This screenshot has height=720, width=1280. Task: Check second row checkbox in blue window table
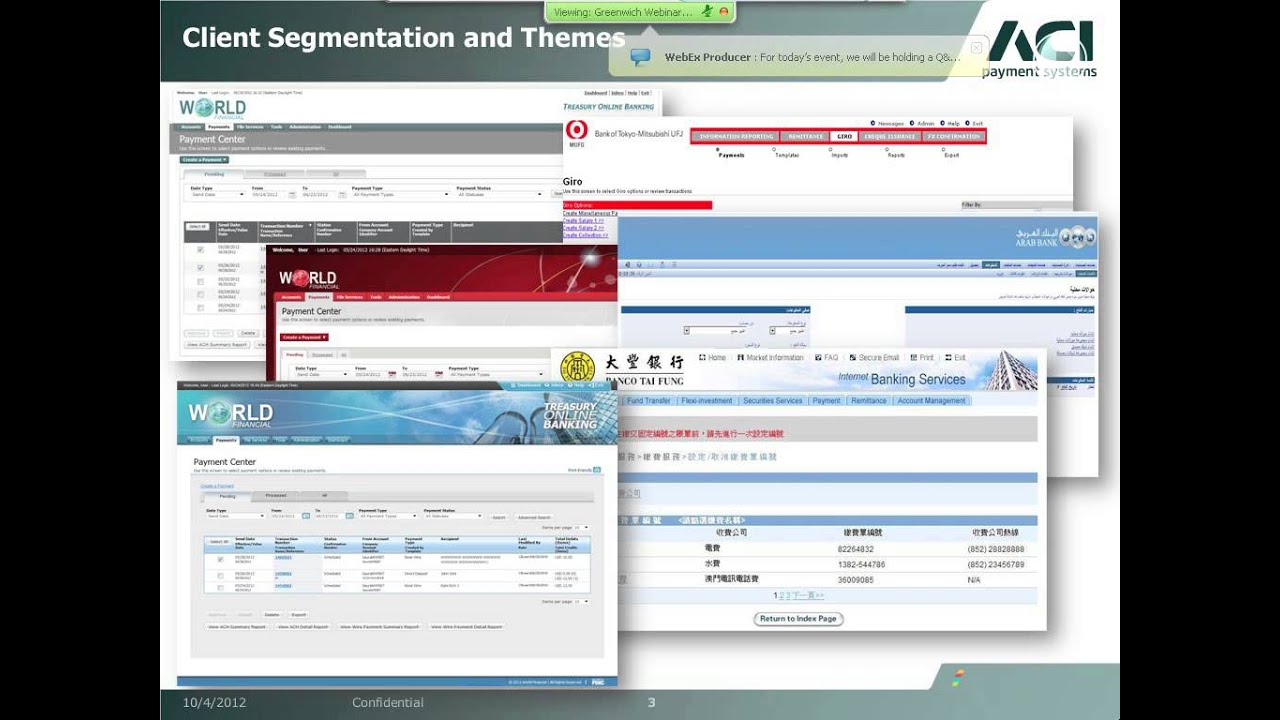click(220, 576)
